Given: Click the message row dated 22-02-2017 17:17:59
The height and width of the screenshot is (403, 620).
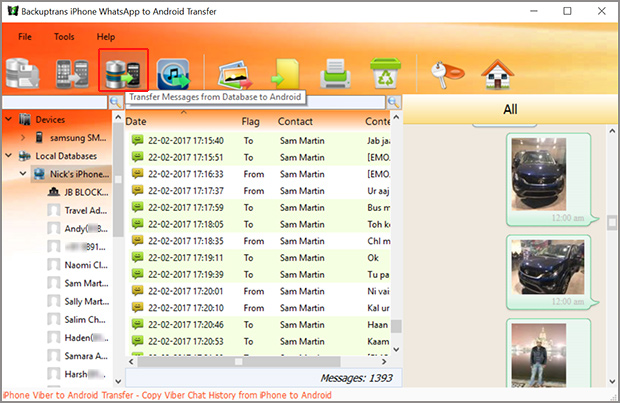Looking at the screenshot, I should coord(259,208).
